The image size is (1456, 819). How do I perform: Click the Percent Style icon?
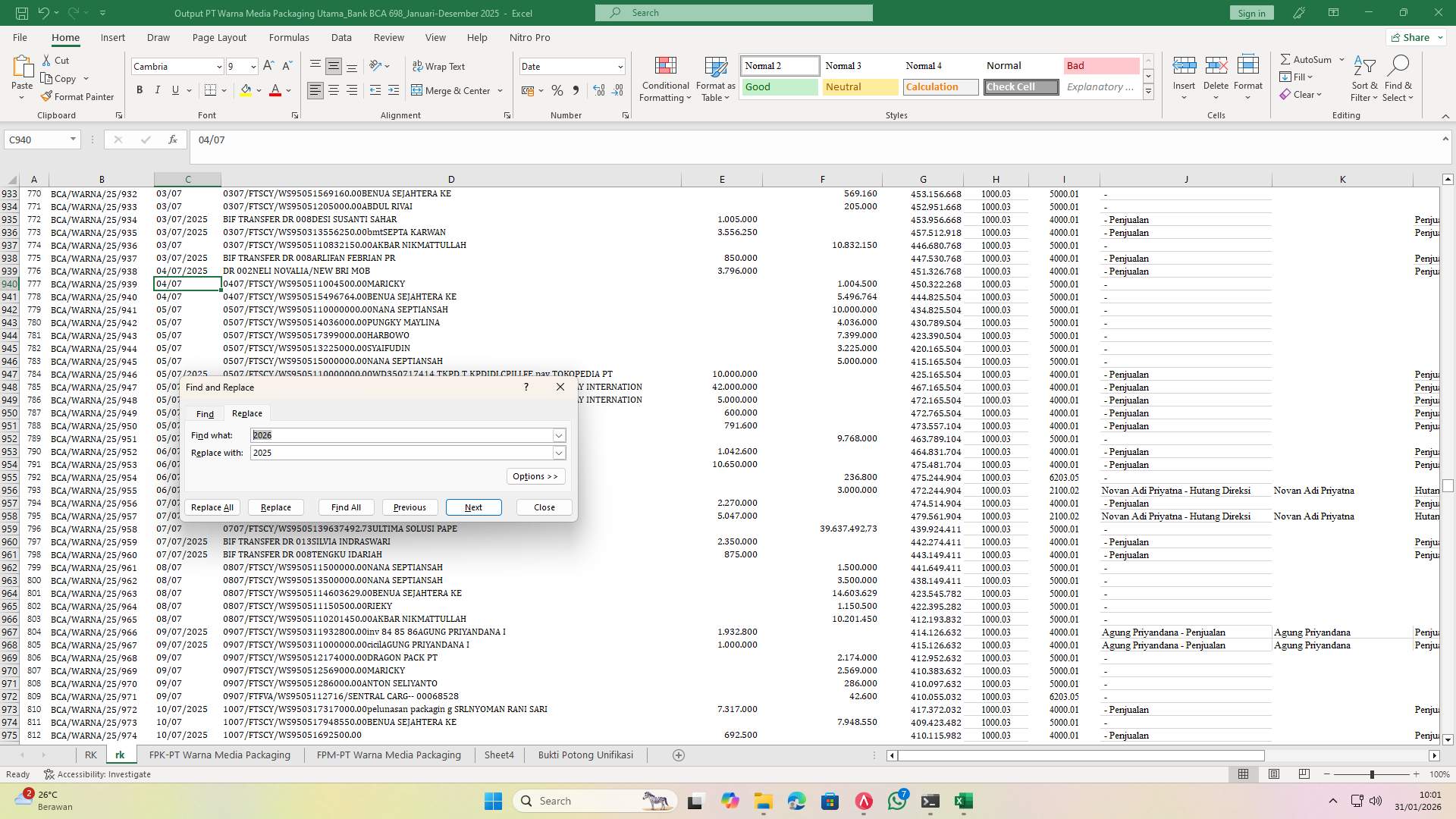[557, 90]
